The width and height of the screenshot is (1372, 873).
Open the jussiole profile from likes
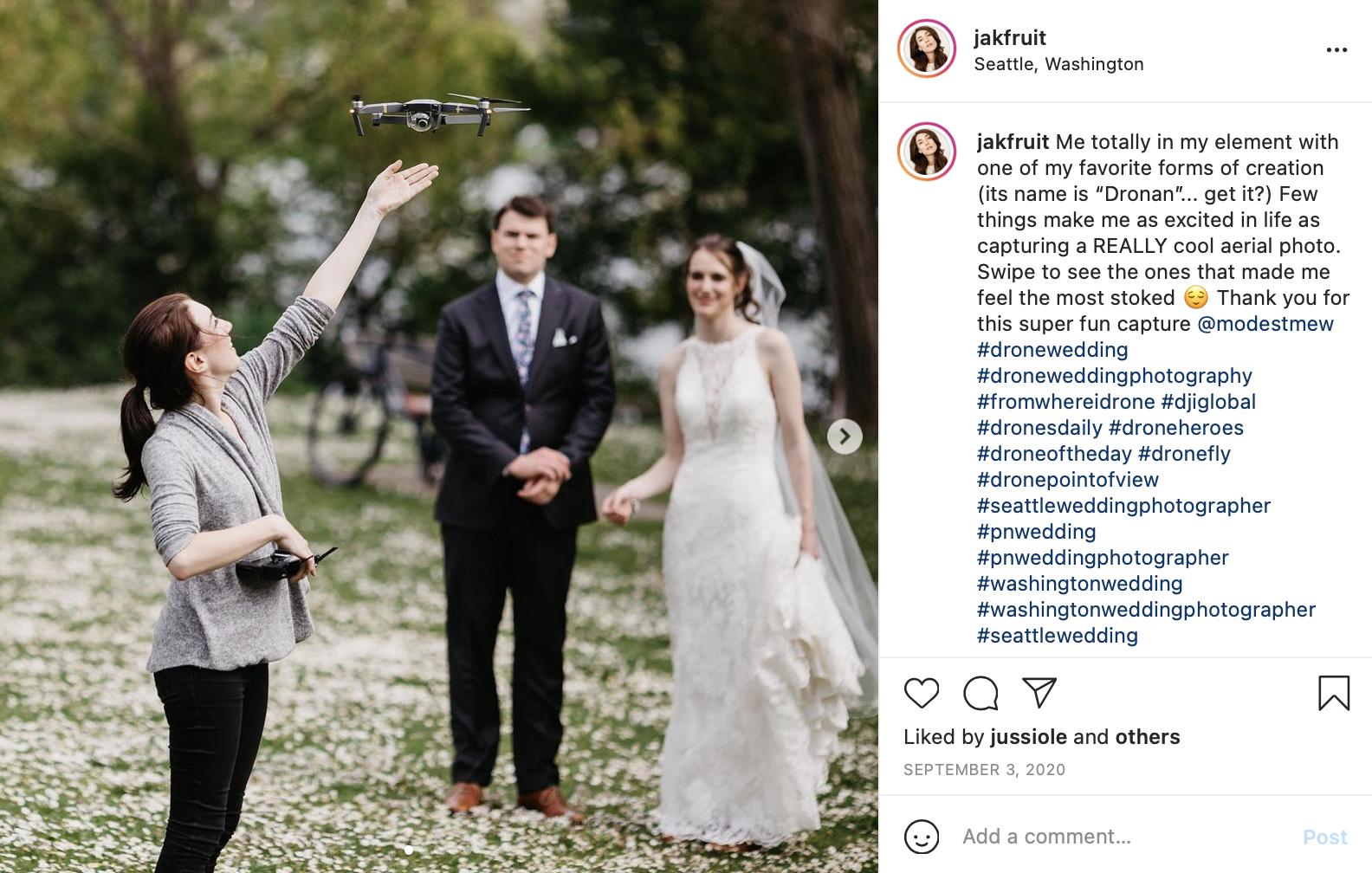pos(1028,737)
